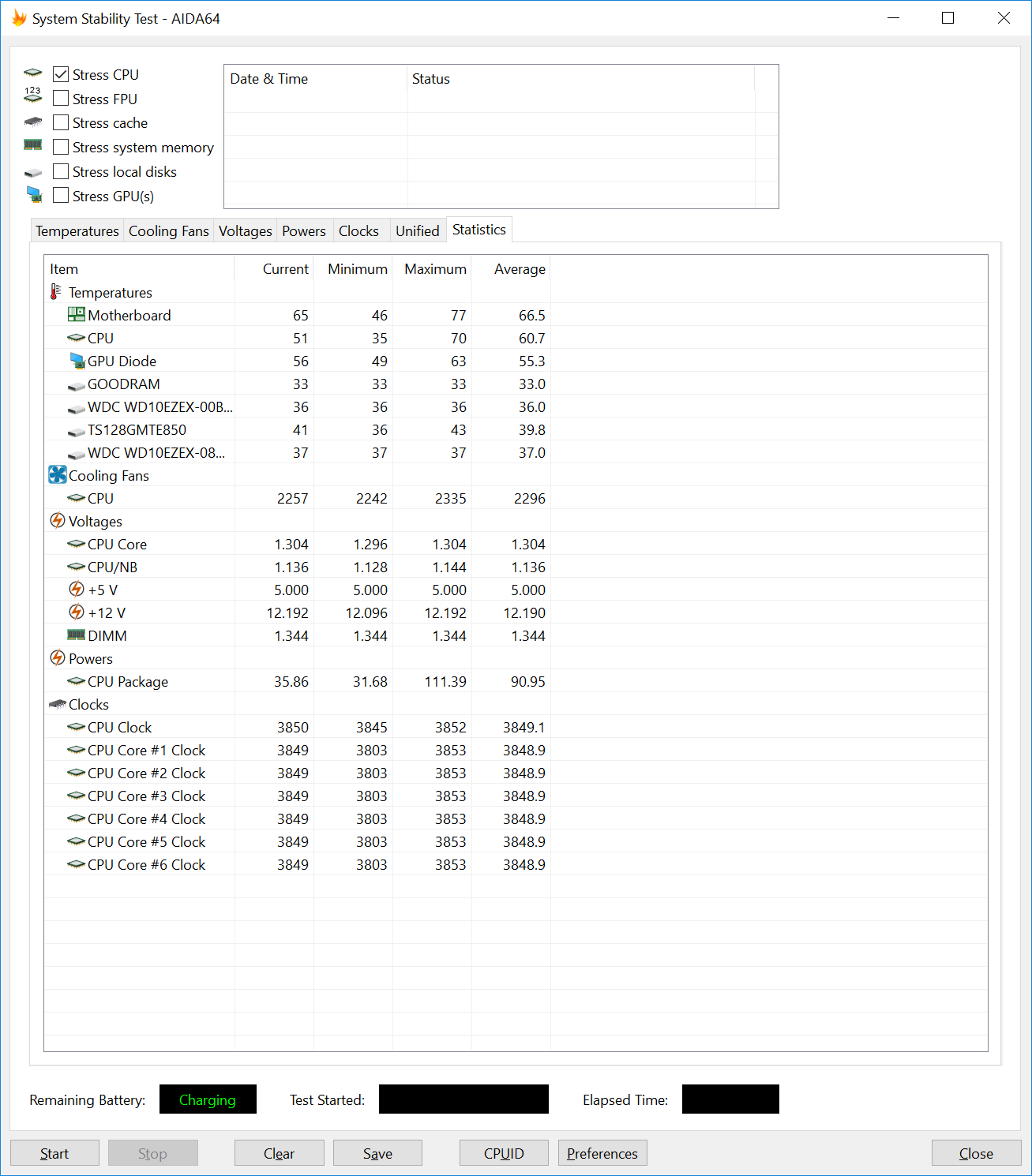1032x1176 pixels.
Task: Click the DIMM memory module icon
Action: [76, 635]
